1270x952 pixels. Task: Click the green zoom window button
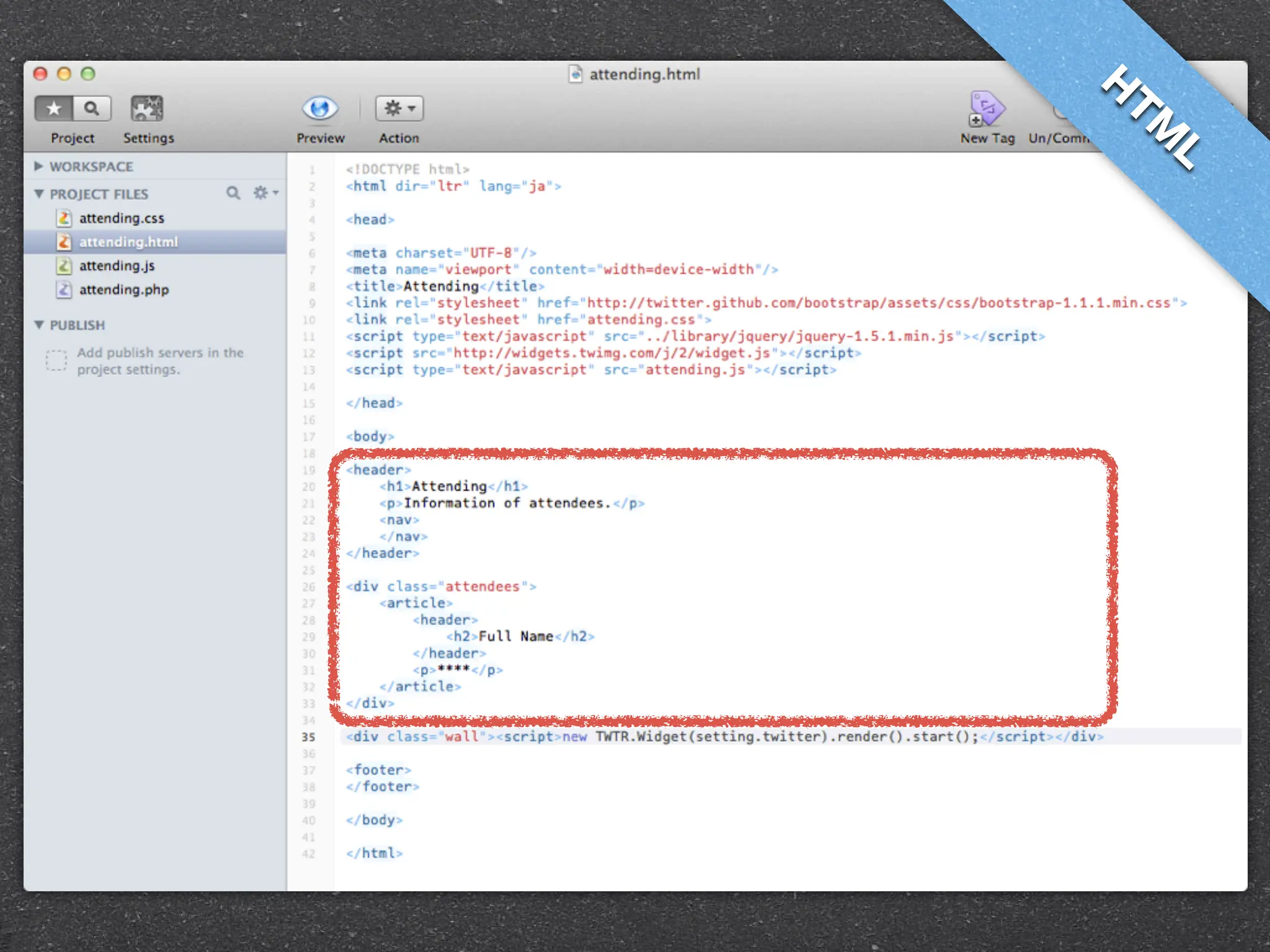[x=88, y=74]
